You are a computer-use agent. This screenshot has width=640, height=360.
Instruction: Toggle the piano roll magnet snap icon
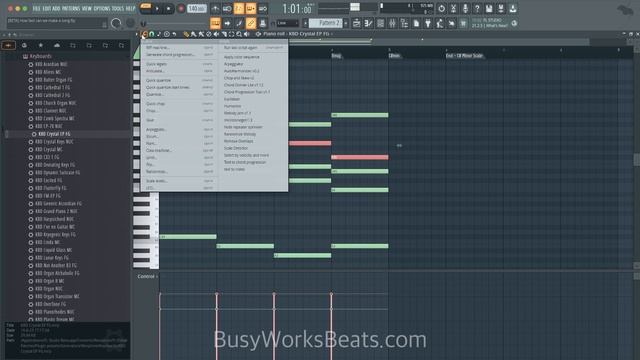(151, 34)
